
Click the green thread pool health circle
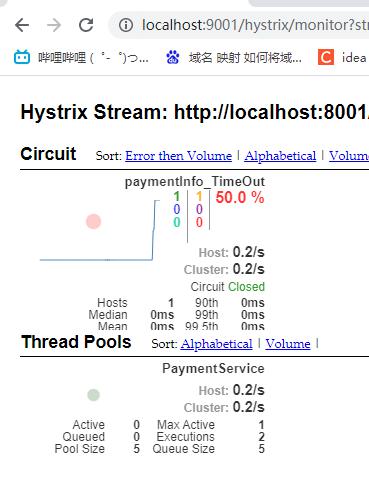point(93,395)
